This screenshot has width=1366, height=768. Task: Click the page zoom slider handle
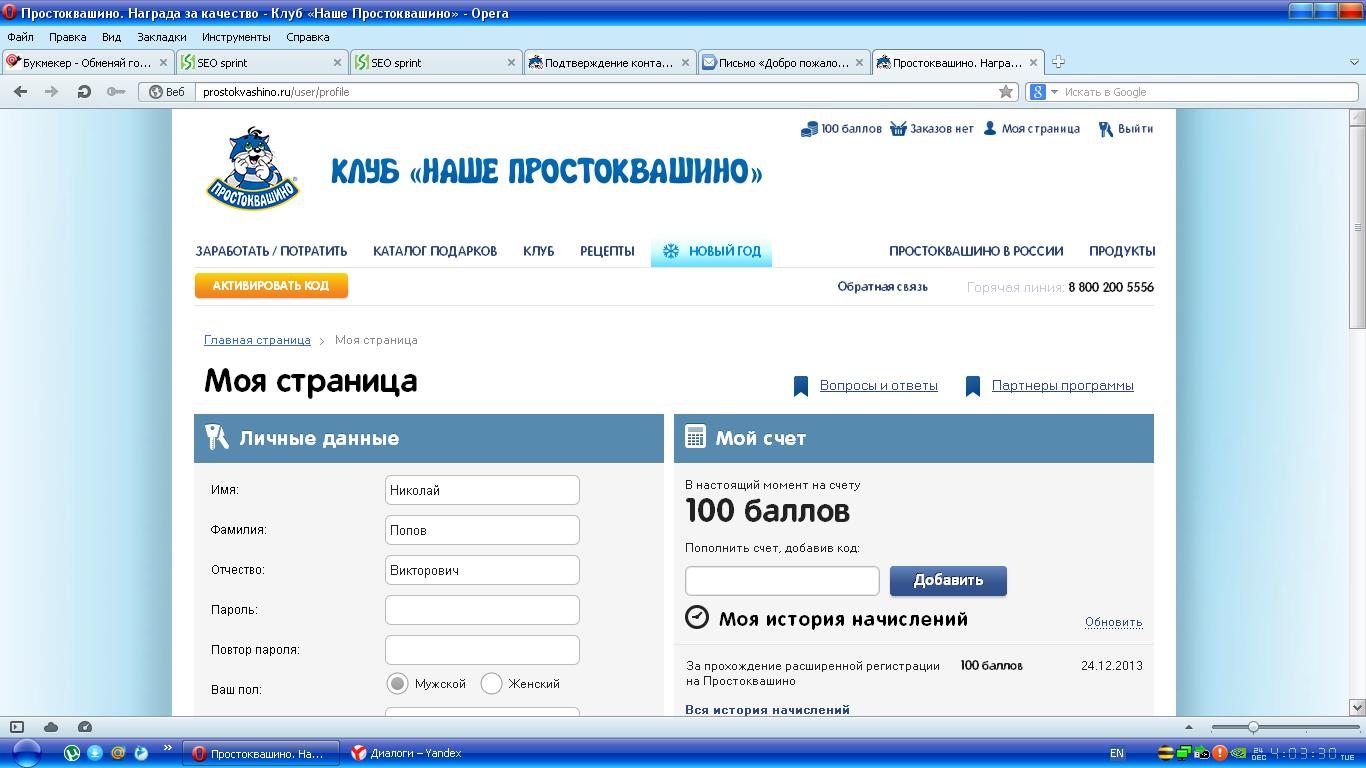point(1253,727)
